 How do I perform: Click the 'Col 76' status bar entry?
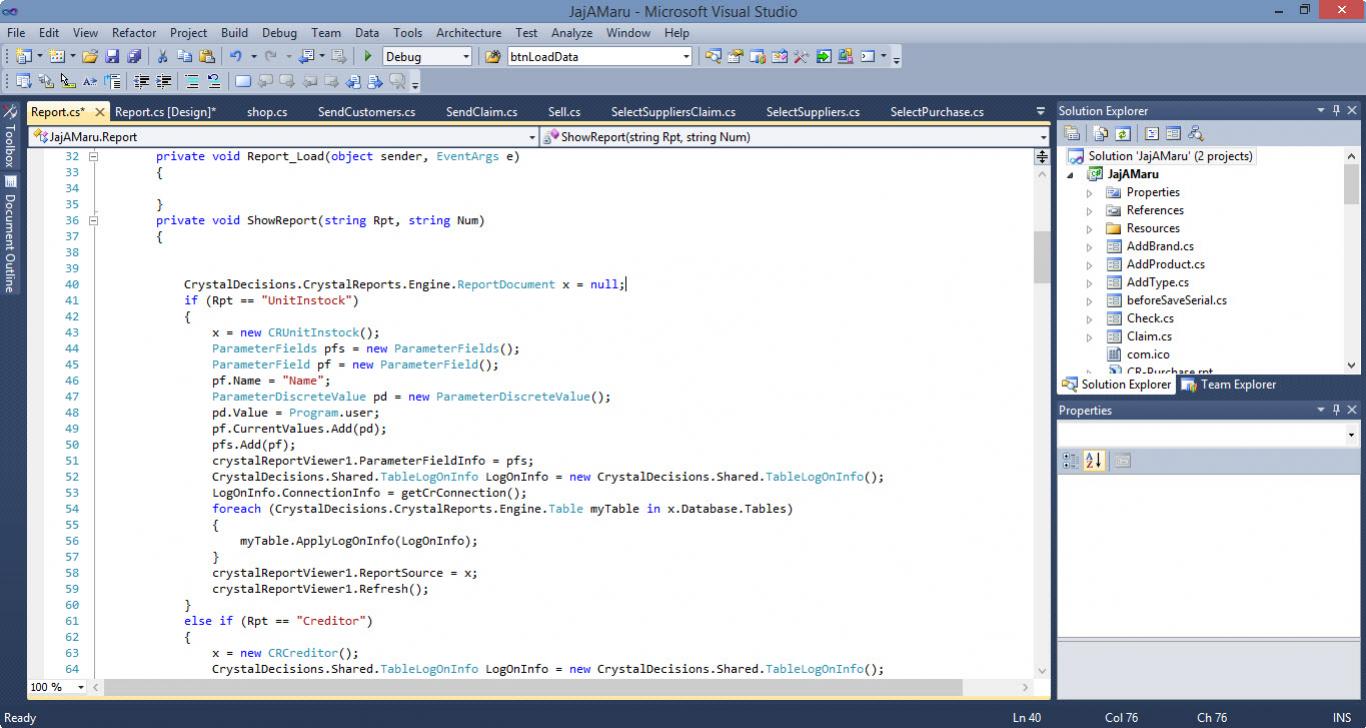click(1122, 717)
